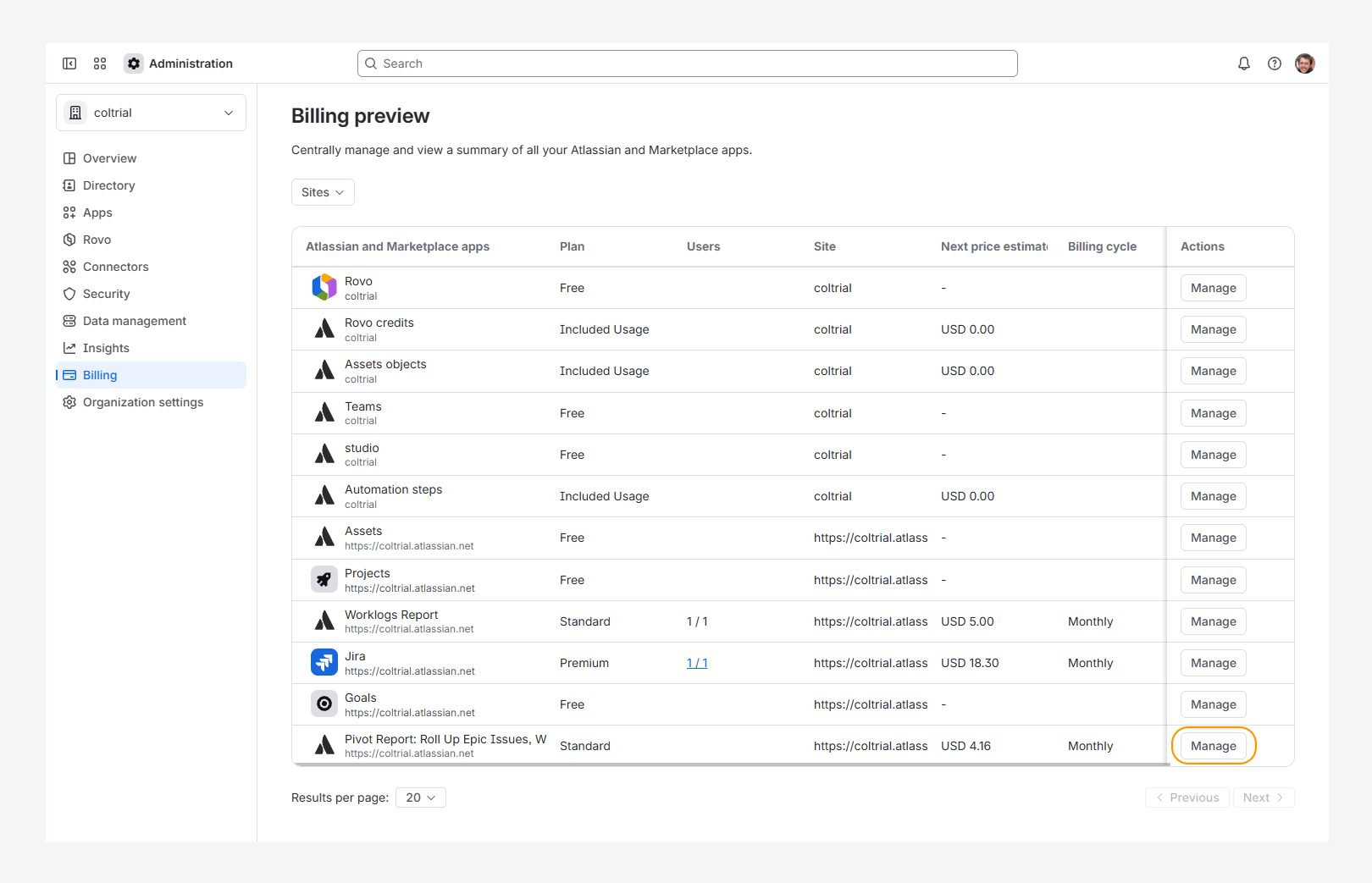Click the Site column header
This screenshot has width=1372, height=883.
825,246
